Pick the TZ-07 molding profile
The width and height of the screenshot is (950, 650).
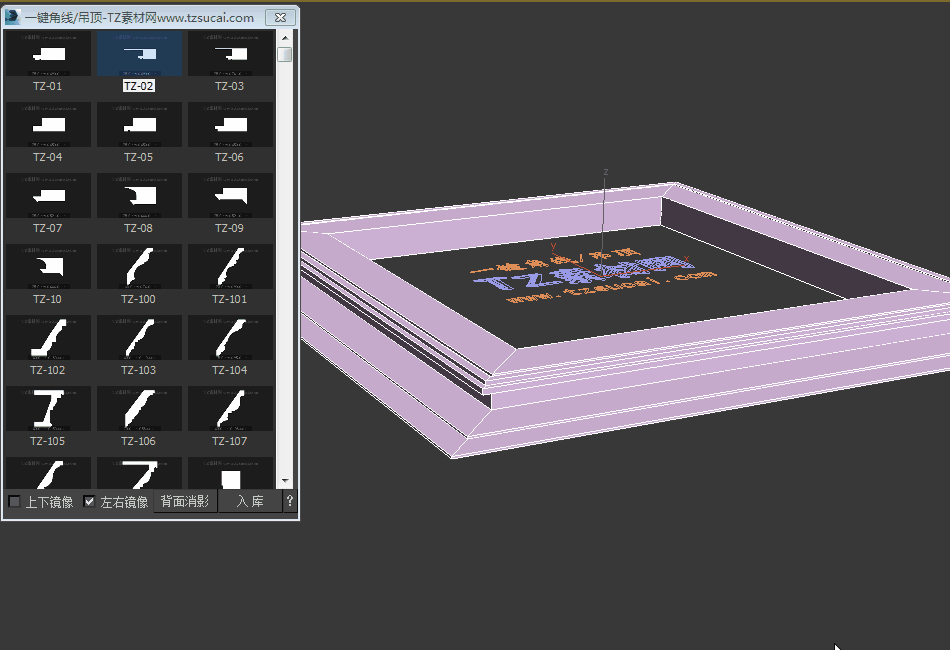[x=48, y=196]
